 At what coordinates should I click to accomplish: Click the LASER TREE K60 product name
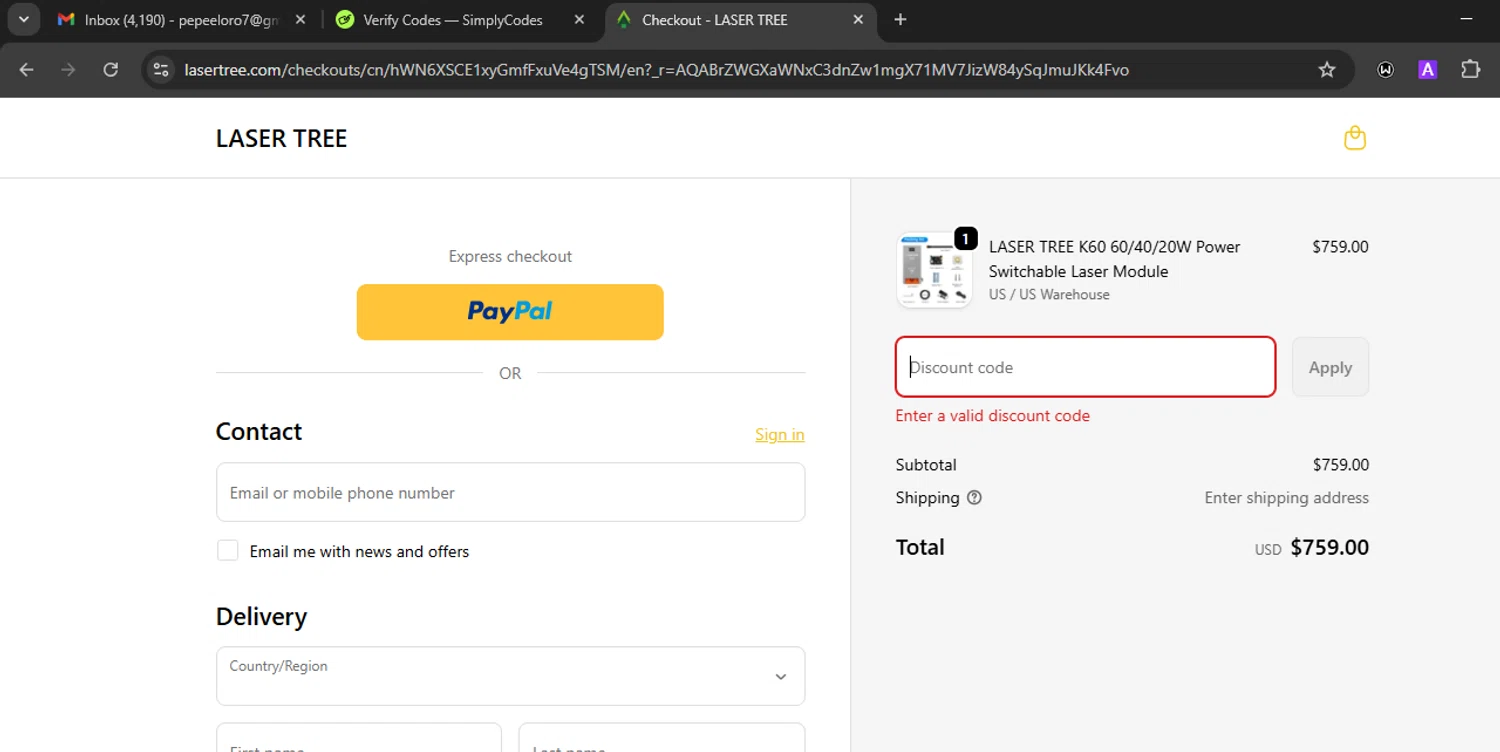(x=1114, y=259)
